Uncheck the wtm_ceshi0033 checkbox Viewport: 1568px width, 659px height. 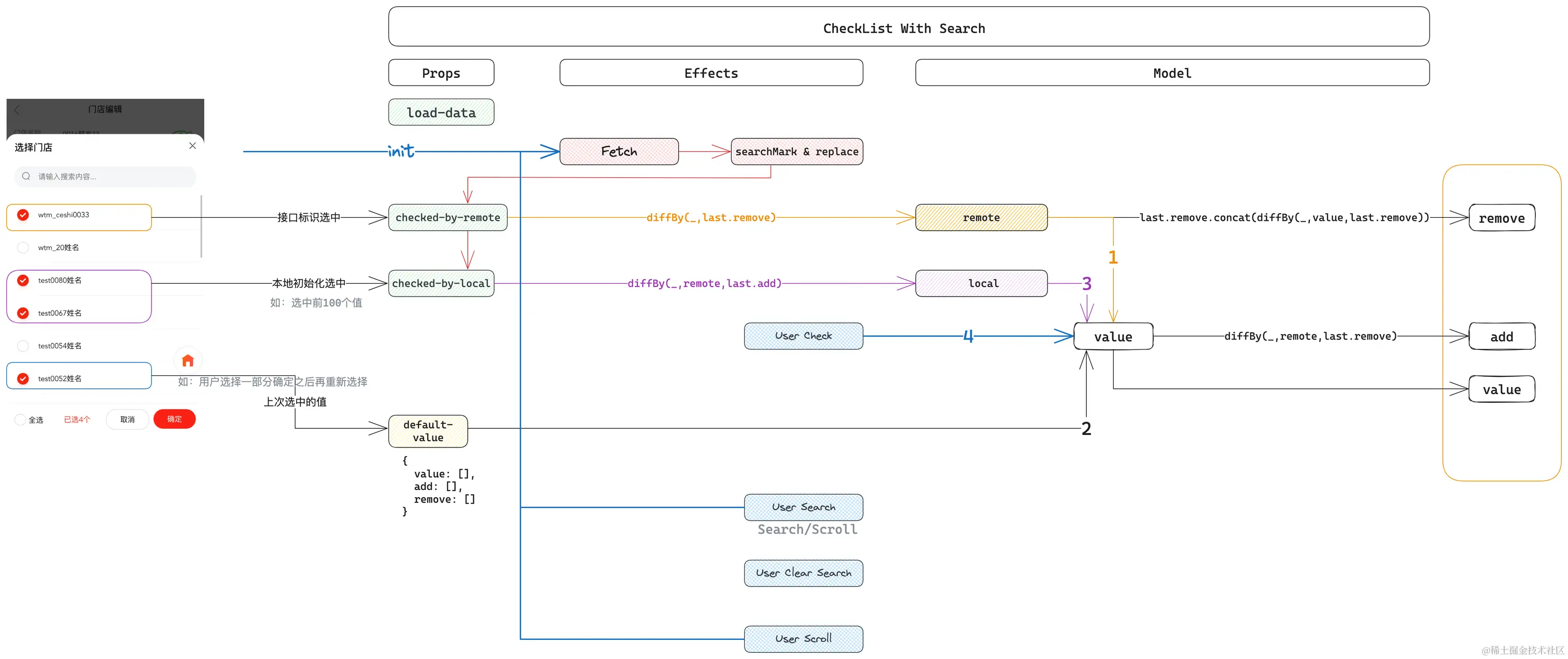pos(23,215)
